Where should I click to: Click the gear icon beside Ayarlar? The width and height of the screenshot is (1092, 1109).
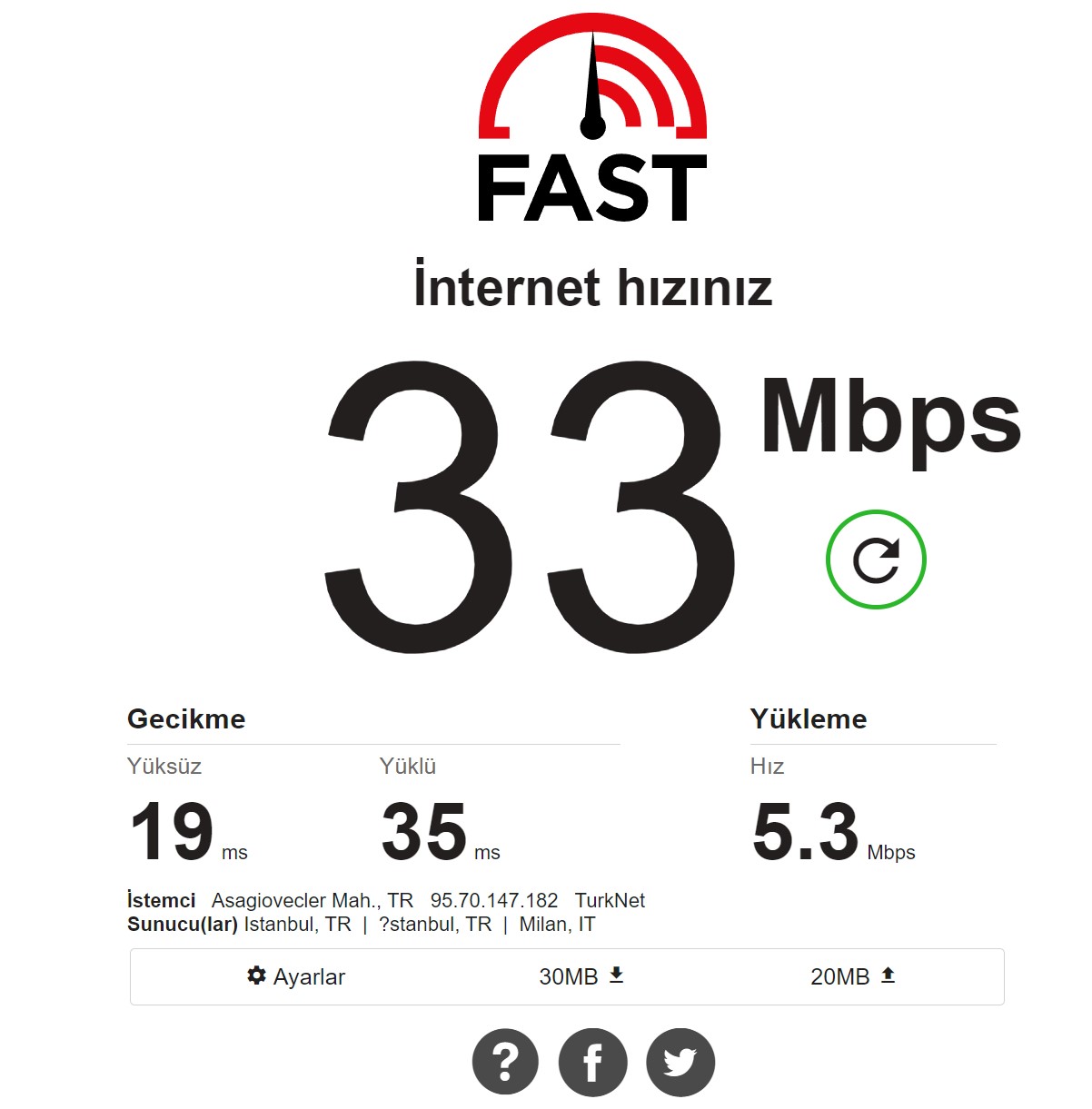[x=256, y=975]
